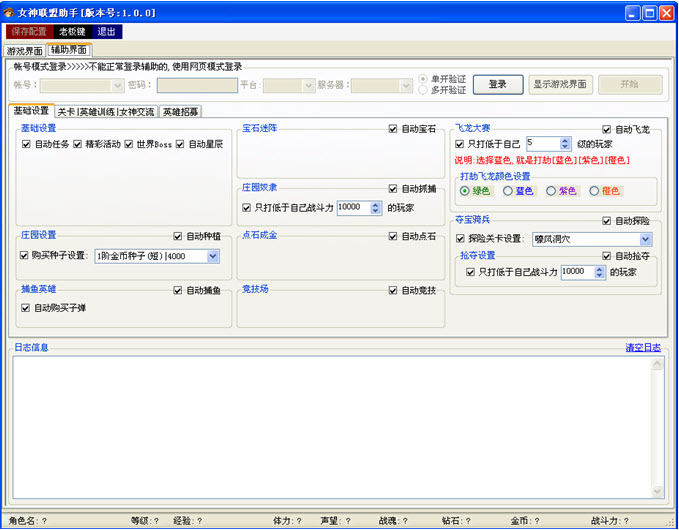The height and width of the screenshot is (530, 679).
Task: Click 退出 in the top menu
Action: [108, 32]
